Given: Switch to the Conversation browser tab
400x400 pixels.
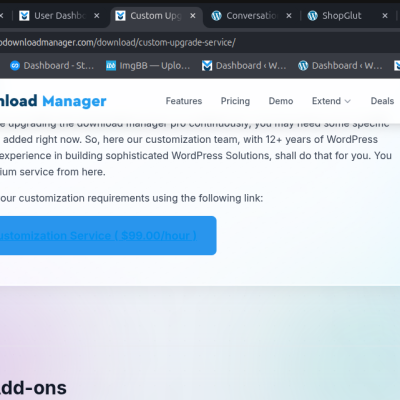Looking at the screenshot, I should click(252, 16).
